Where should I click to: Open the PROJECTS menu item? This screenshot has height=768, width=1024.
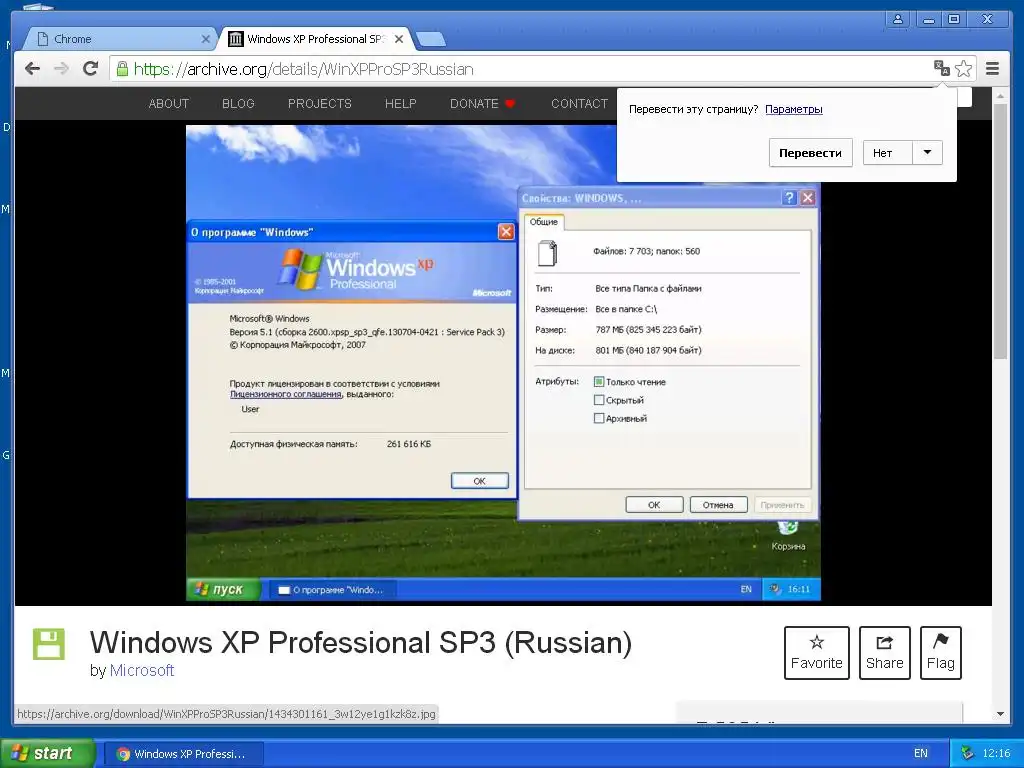320,104
